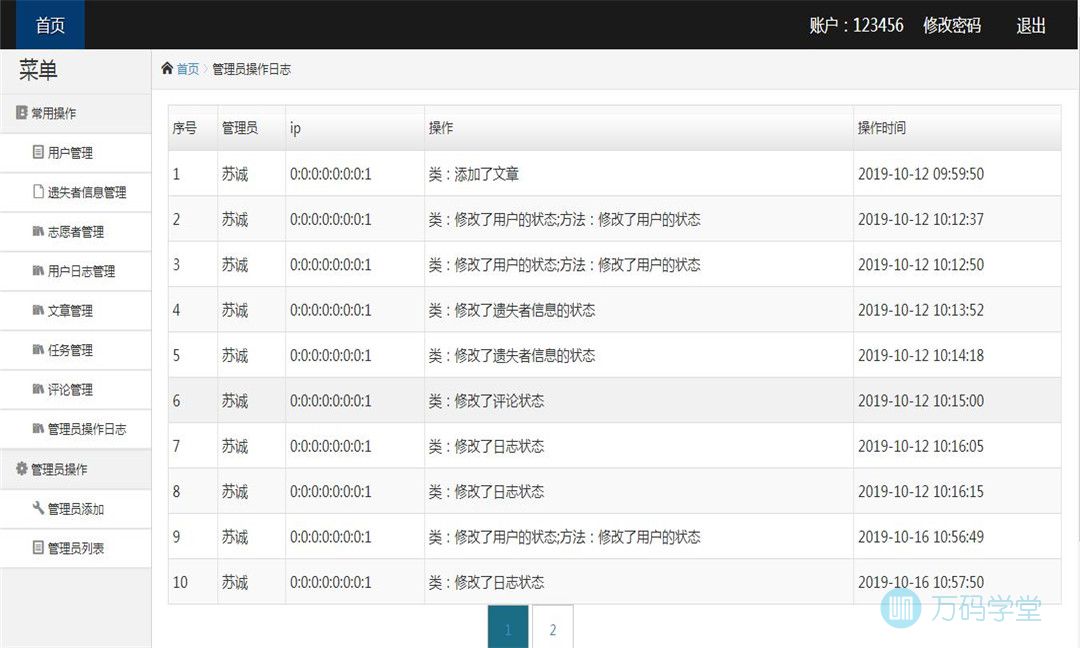This screenshot has width=1080, height=648.
Task: Go to page 2 of the log
Action: (553, 630)
